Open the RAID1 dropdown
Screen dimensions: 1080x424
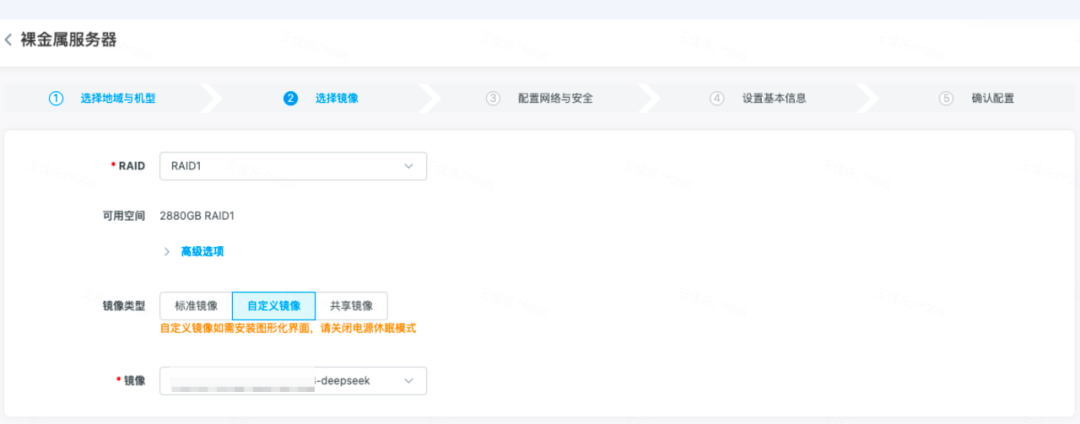(292, 166)
